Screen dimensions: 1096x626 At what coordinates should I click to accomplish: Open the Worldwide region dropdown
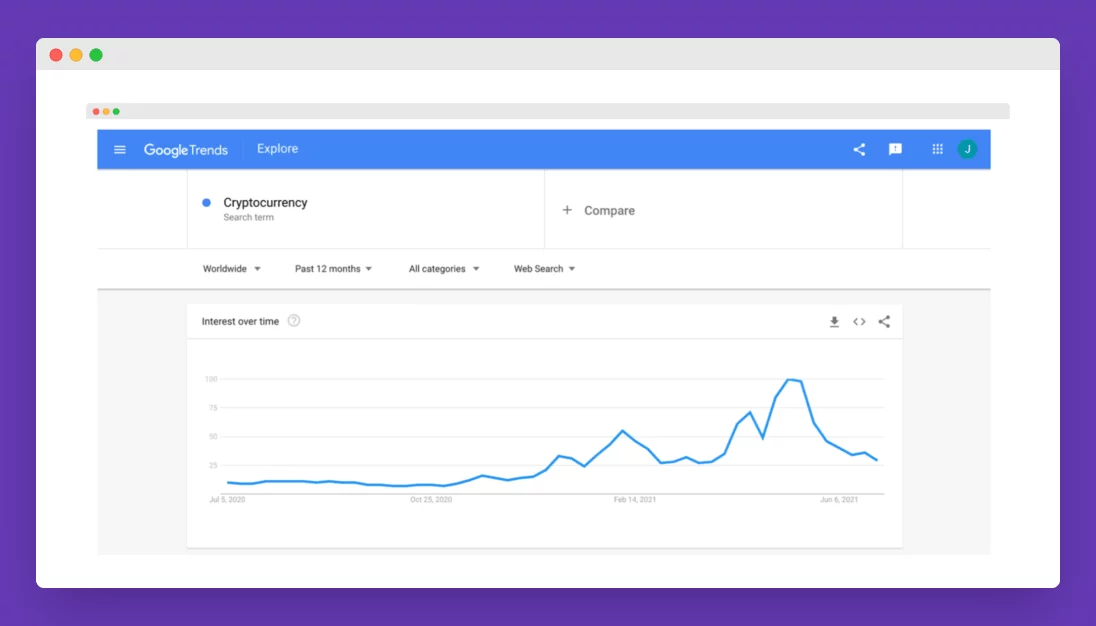pyautogui.click(x=232, y=268)
